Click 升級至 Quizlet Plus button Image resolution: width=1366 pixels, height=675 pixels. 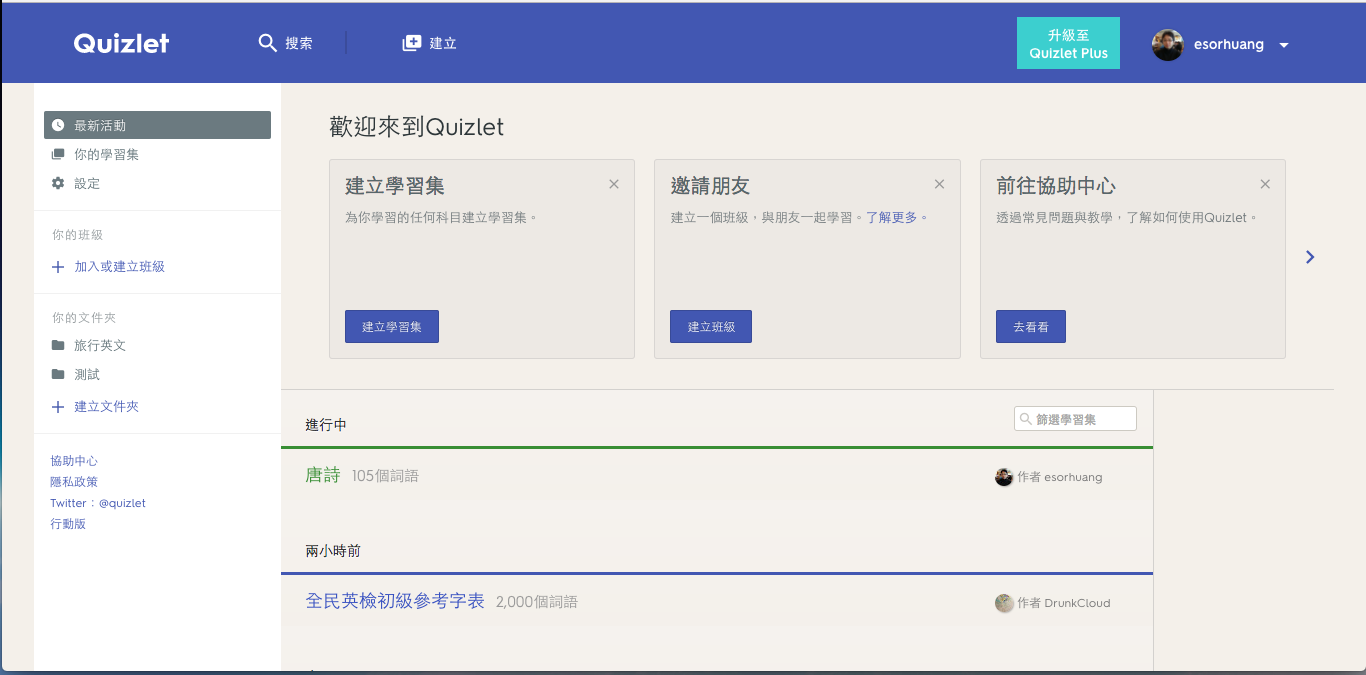pyautogui.click(x=1068, y=43)
